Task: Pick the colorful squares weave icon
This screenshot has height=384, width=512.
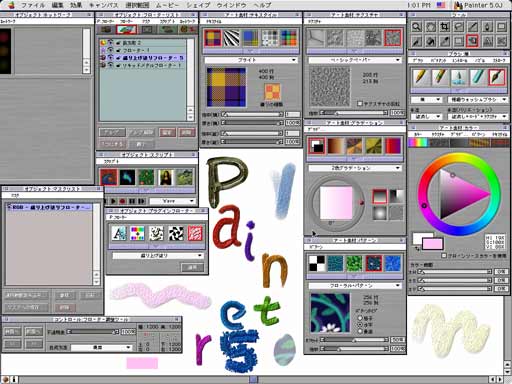Action: pyautogui.click(x=288, y=38)
